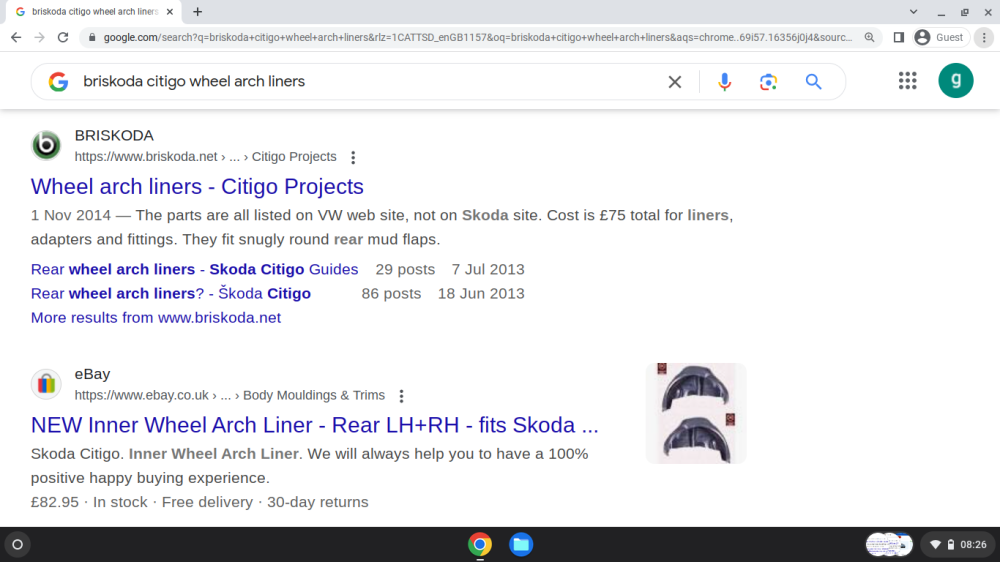Open the system status tray at 08:26

(x=958, y=545)
